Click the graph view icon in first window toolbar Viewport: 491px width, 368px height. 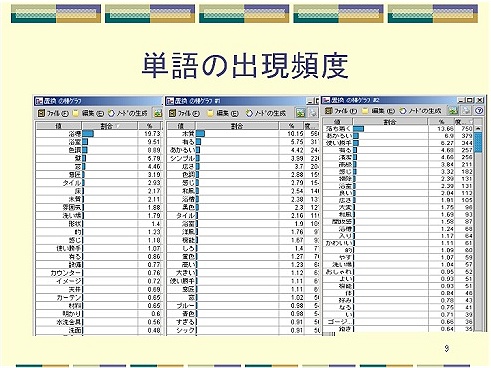click(x=158, y=113)
